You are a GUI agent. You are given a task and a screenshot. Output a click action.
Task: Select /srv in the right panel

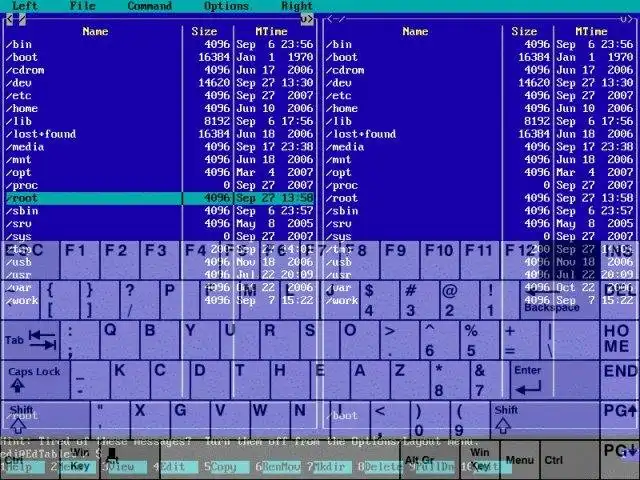(339, 223)
